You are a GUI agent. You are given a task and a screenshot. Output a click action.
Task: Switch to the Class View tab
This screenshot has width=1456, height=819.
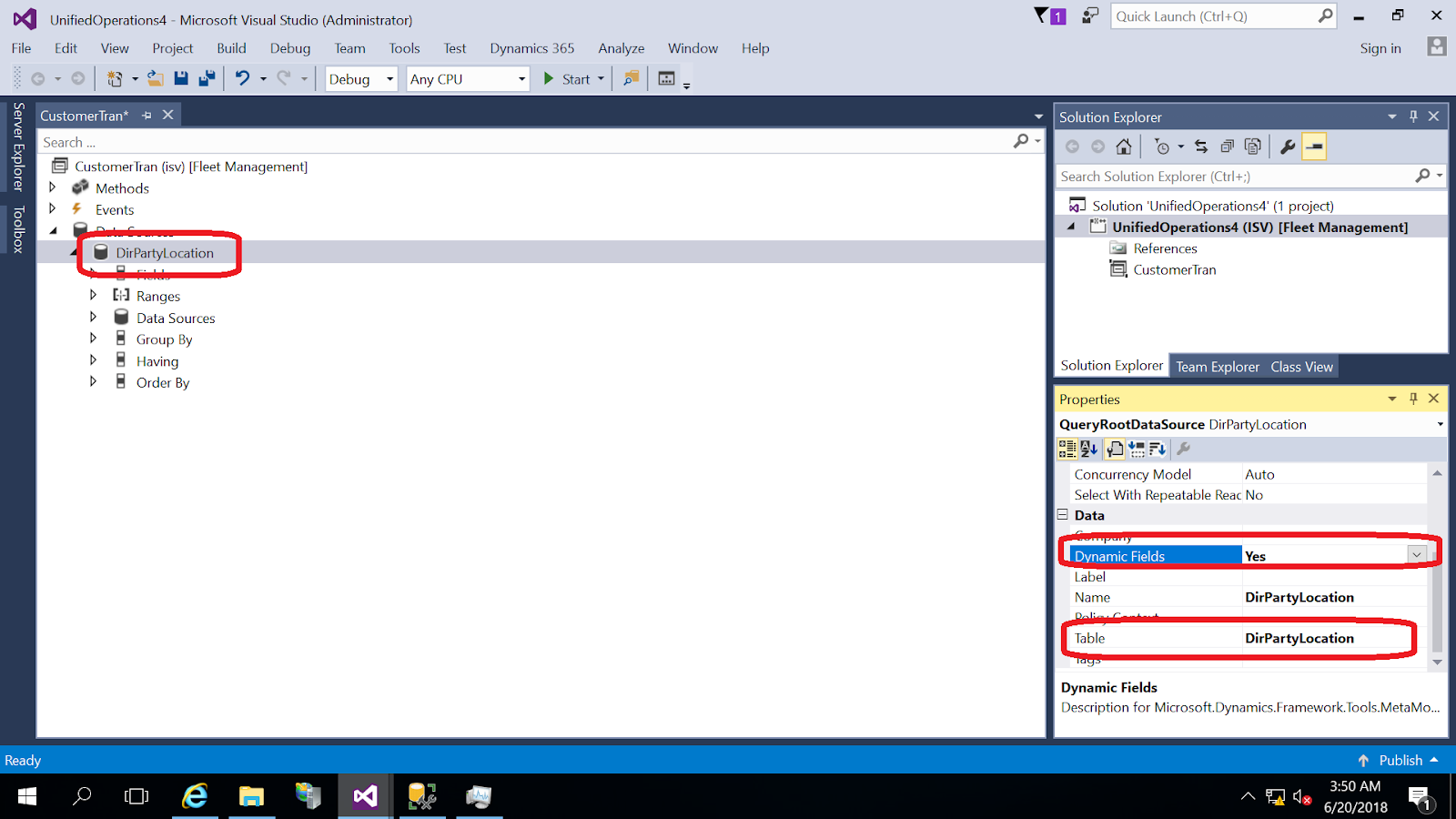tap(1301, 367)
